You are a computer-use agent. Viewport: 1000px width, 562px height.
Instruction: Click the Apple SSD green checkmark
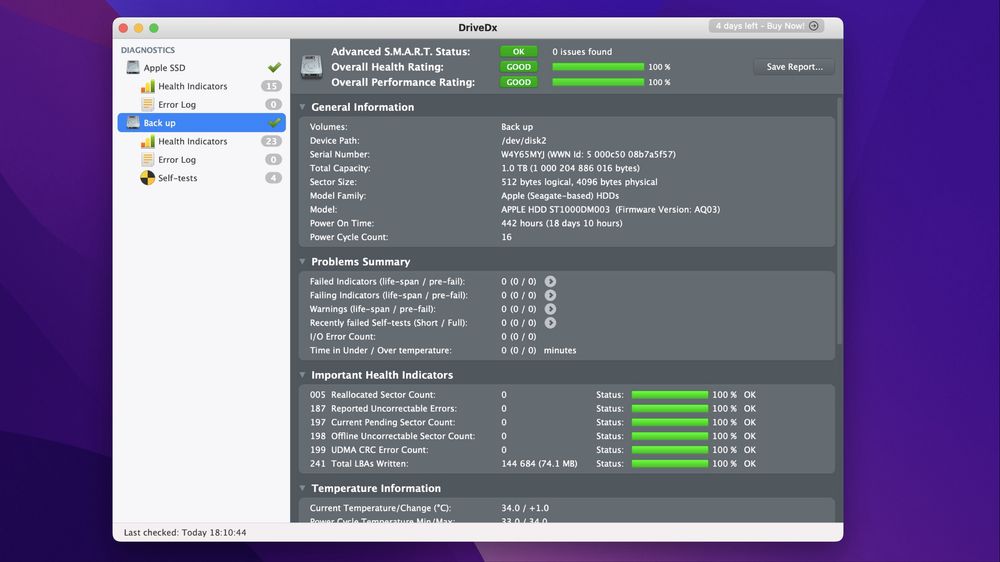click(x=274, y=67)
